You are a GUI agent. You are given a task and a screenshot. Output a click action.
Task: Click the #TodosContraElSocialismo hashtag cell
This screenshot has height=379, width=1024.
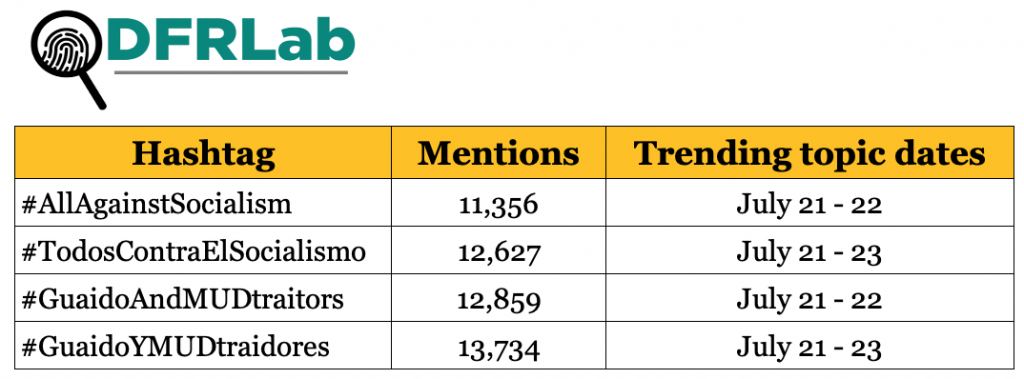(x=203, y=250)
